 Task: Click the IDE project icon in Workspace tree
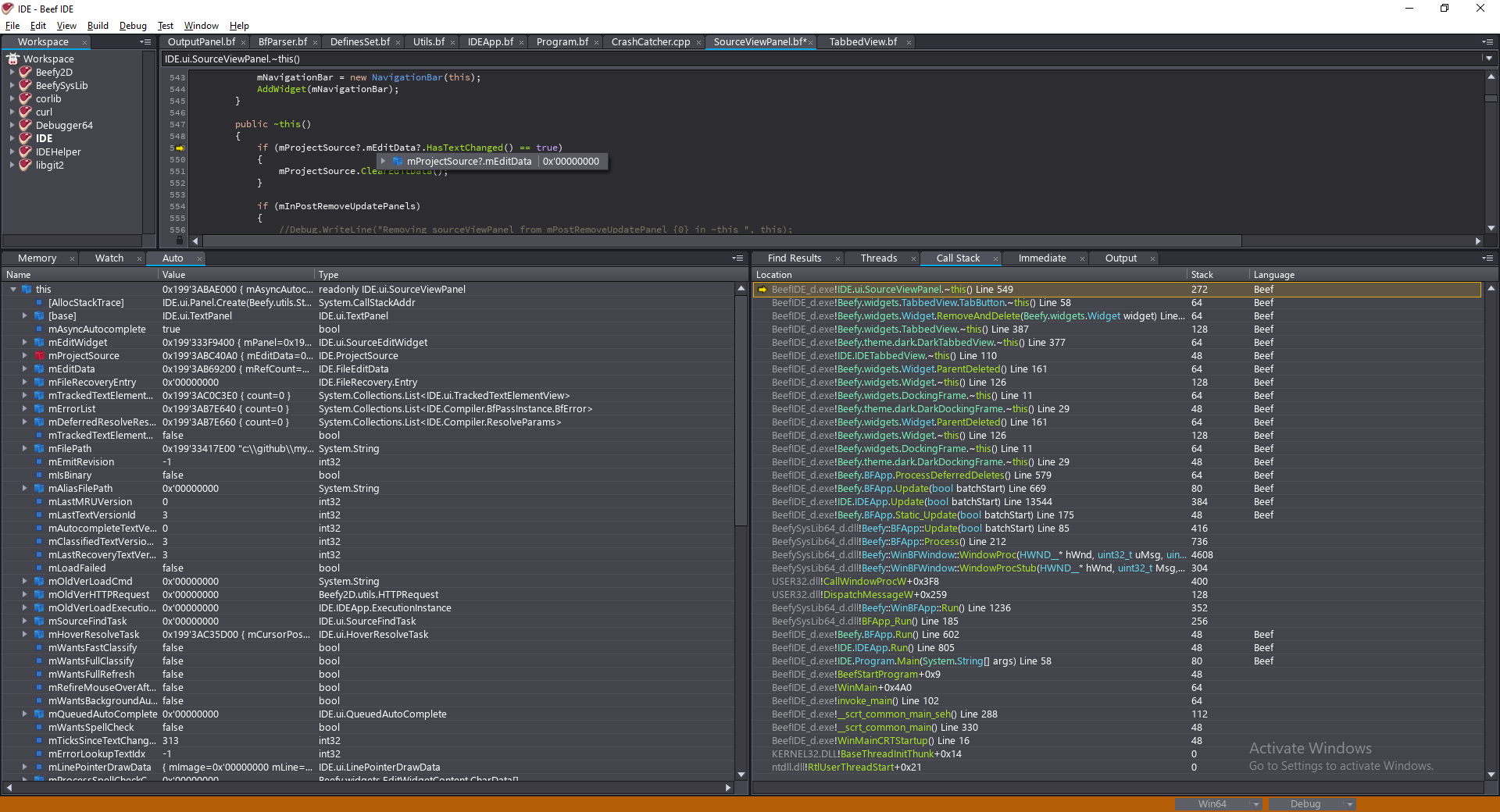pos(25,137)
